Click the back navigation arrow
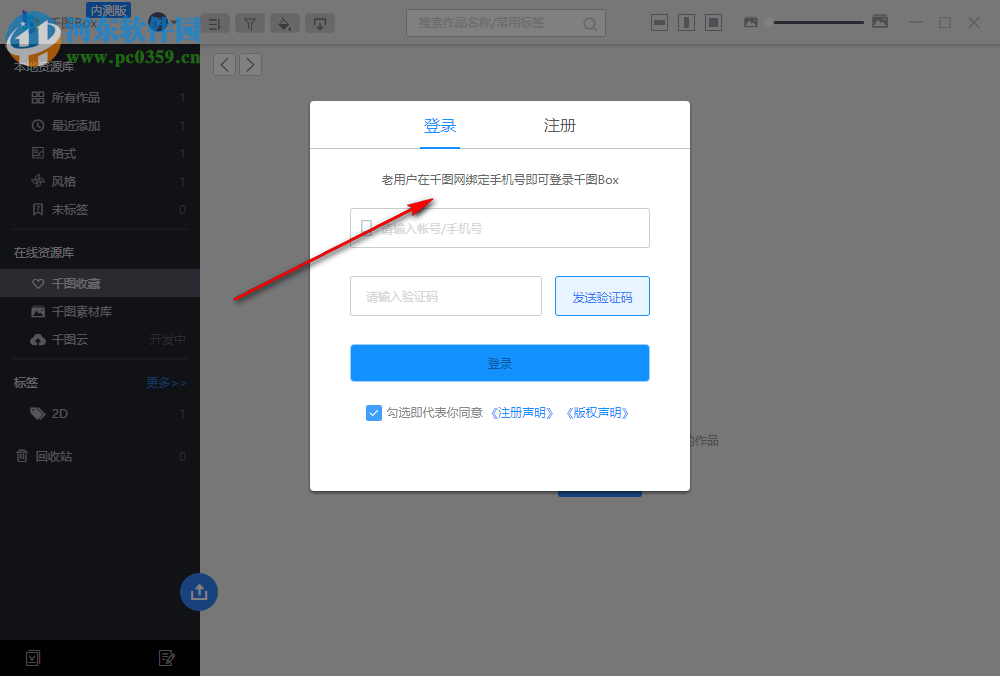The width and height of the screenshot is (1000, 676). coord(223,63)
